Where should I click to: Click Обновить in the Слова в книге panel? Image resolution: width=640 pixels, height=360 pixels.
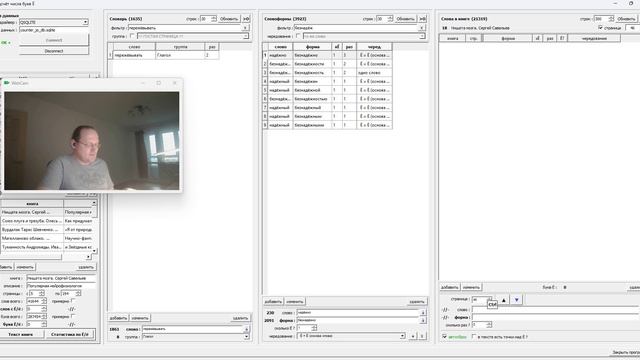coord(626,19)
